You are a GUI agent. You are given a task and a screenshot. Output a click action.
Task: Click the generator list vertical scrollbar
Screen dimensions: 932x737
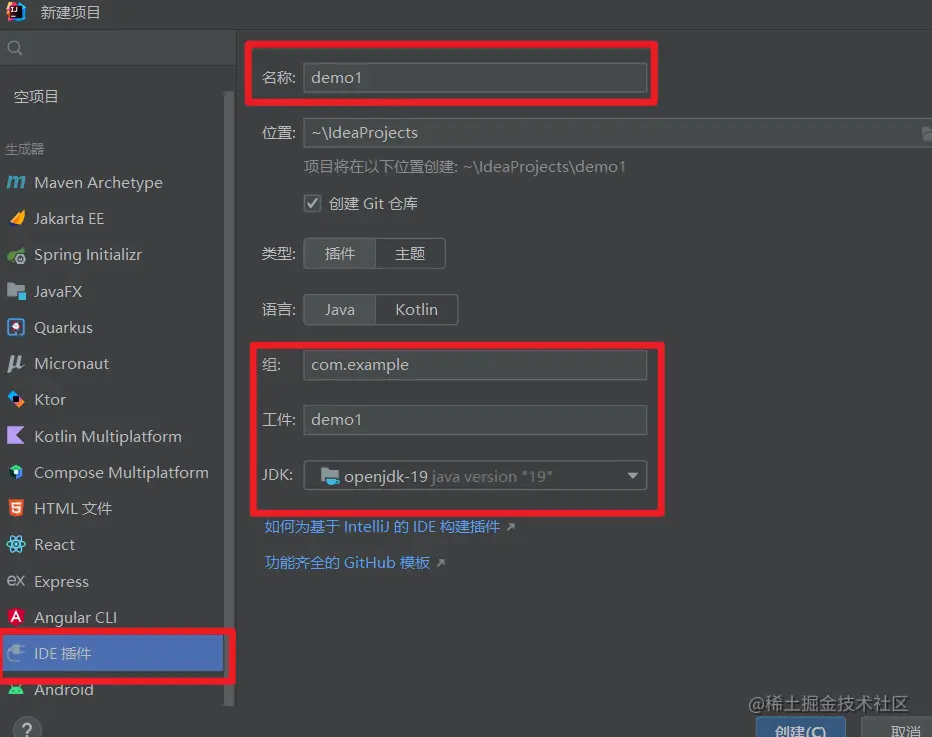pos(229,398)
